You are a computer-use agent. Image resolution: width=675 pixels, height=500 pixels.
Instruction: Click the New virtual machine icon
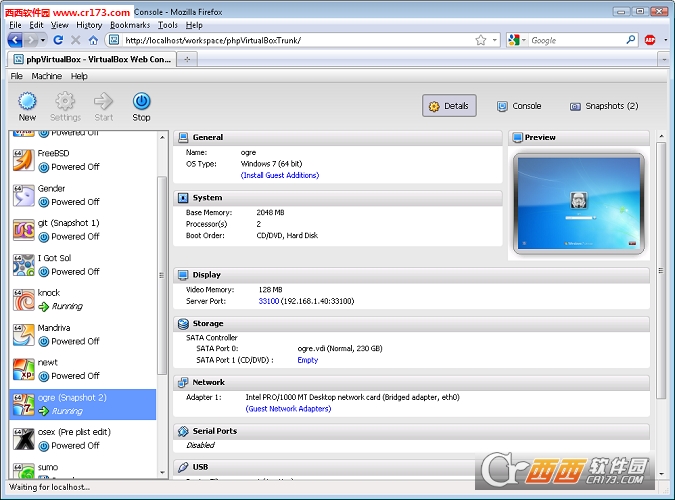tap(27, 101)
